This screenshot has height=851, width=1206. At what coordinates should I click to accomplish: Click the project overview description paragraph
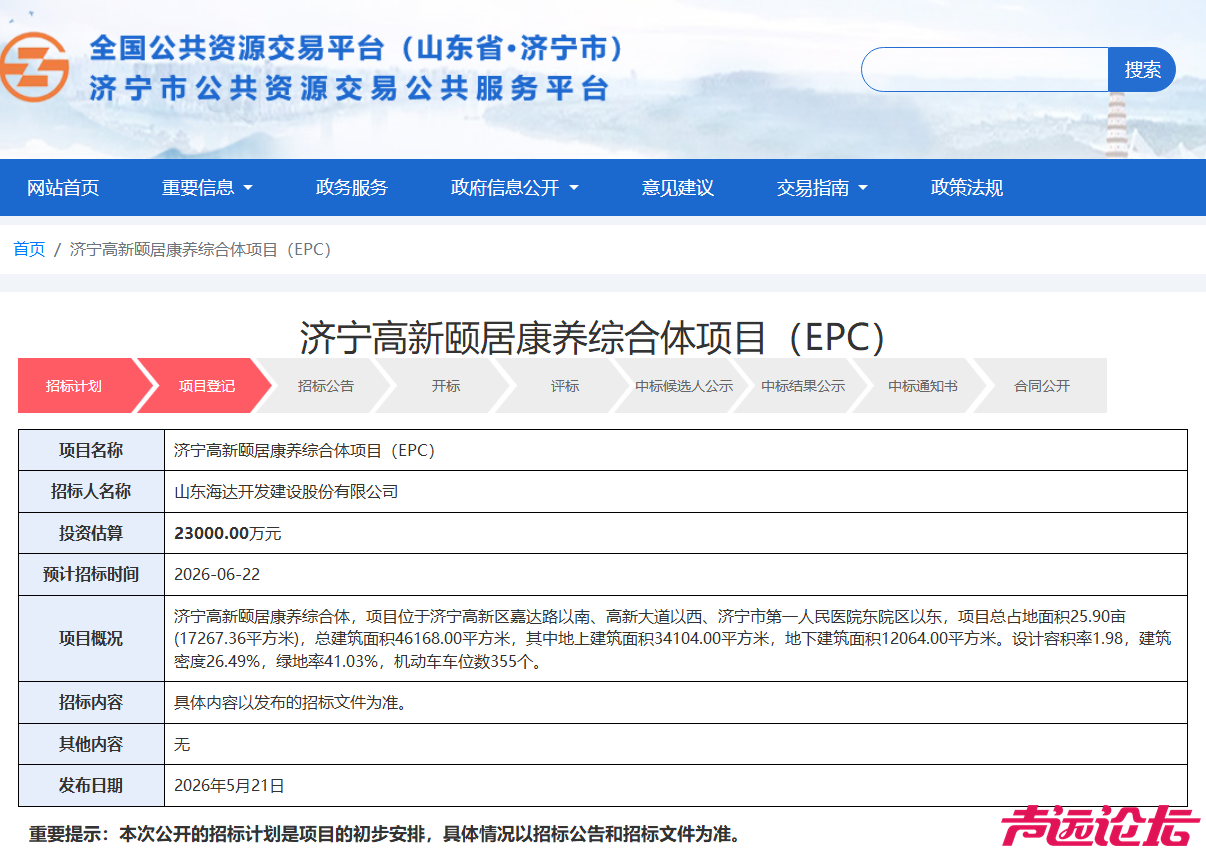(x=672, y=639)
